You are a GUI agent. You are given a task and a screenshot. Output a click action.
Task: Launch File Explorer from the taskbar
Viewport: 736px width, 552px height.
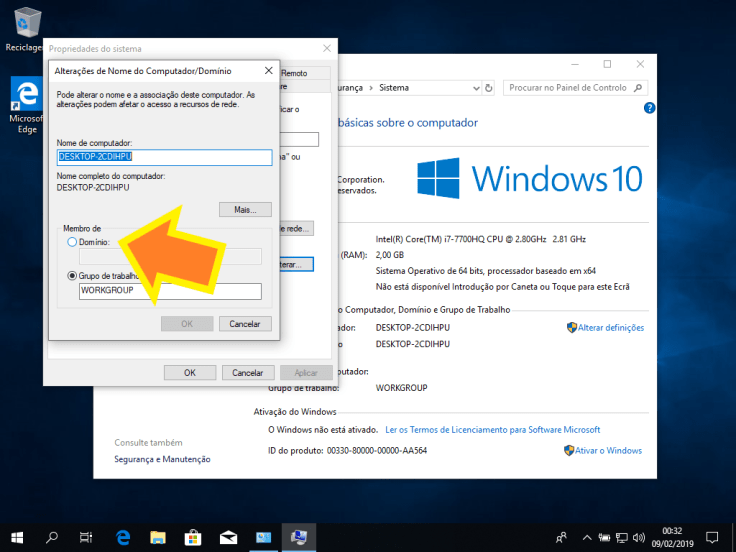[158, 537]
